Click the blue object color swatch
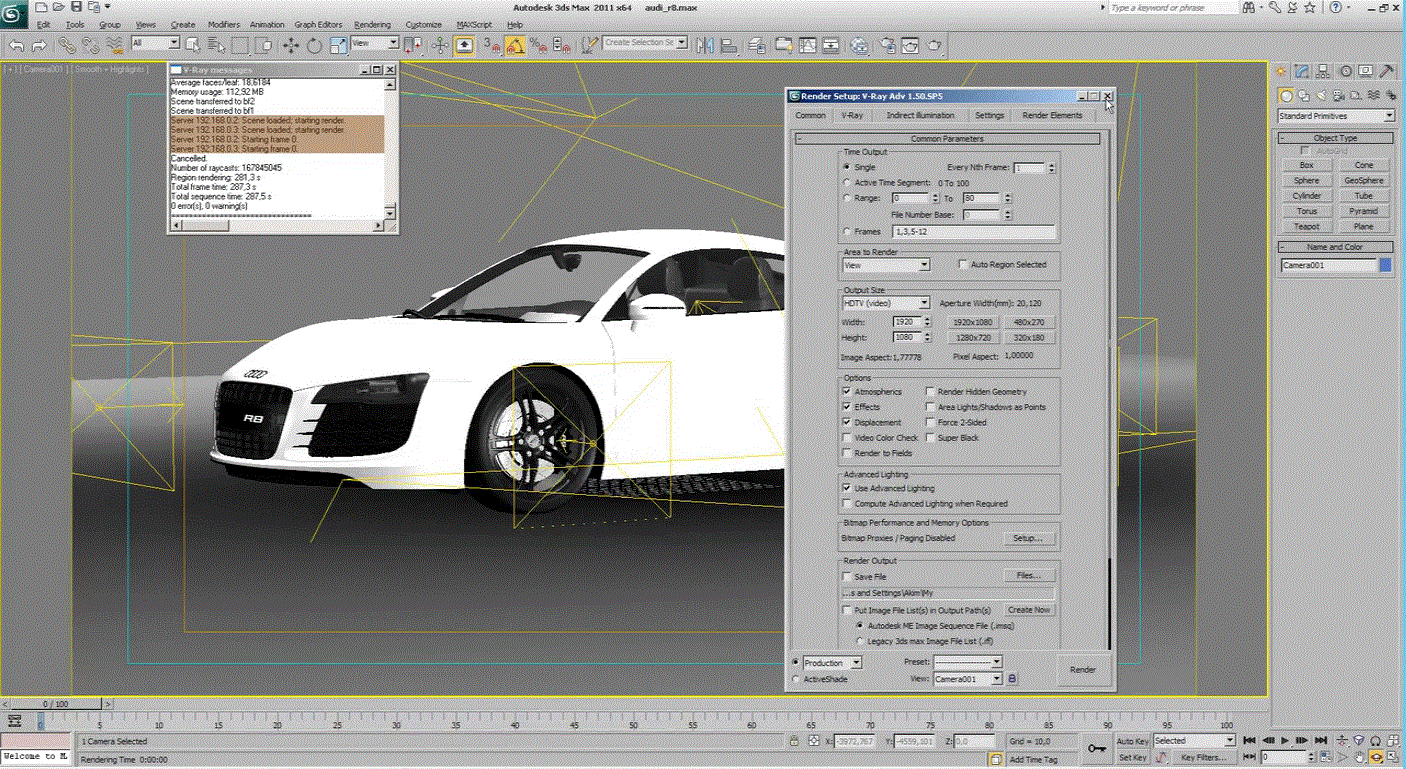 pyautogui.click(x=1385, y=266)
